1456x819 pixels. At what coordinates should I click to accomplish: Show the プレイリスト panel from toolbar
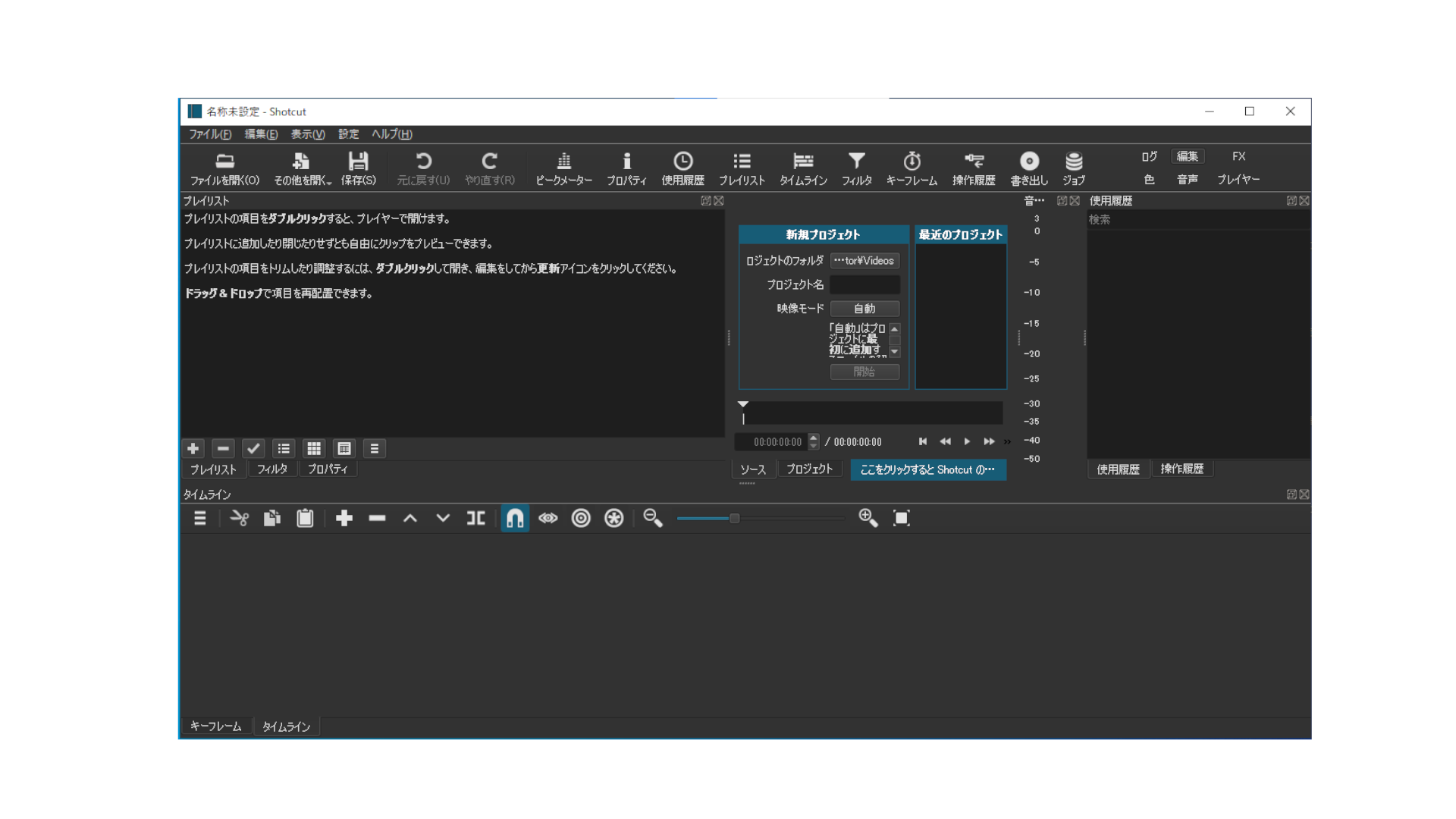[742, 168]
